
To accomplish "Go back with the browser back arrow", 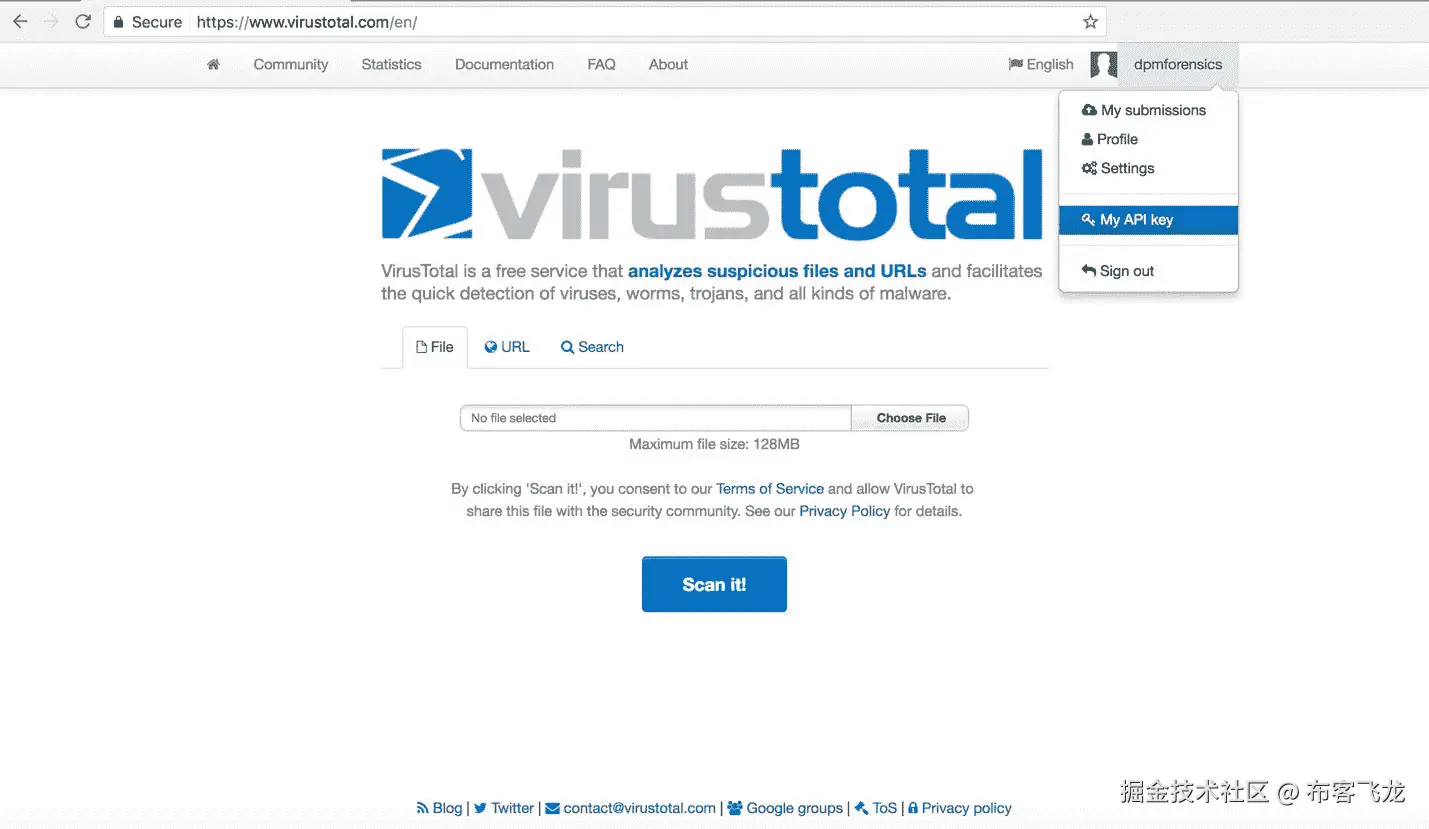I will pos(20,21).
